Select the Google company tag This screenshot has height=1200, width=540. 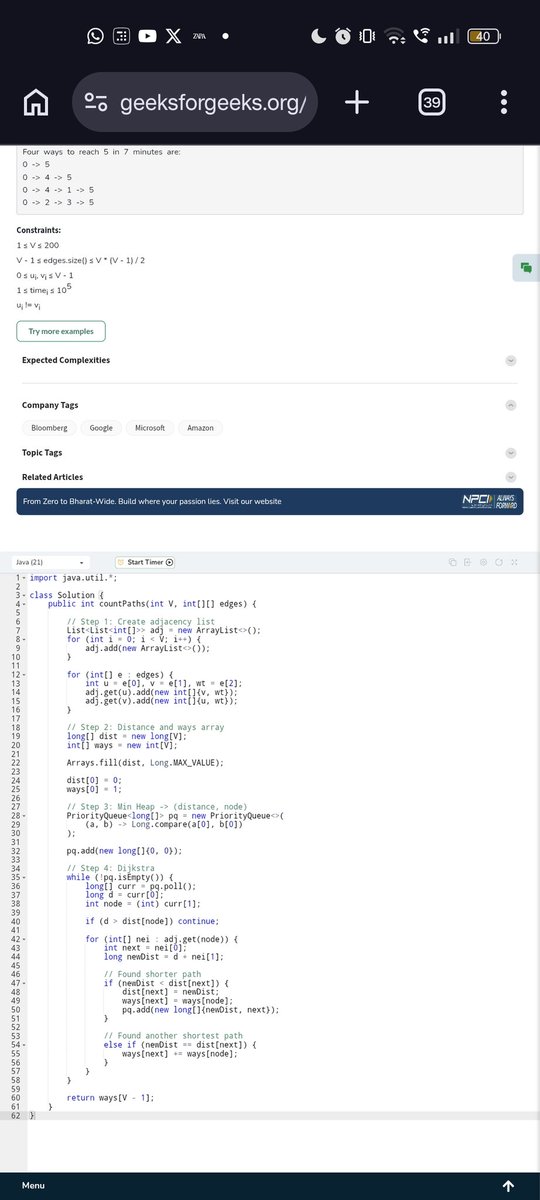click(x=101, y=428)
